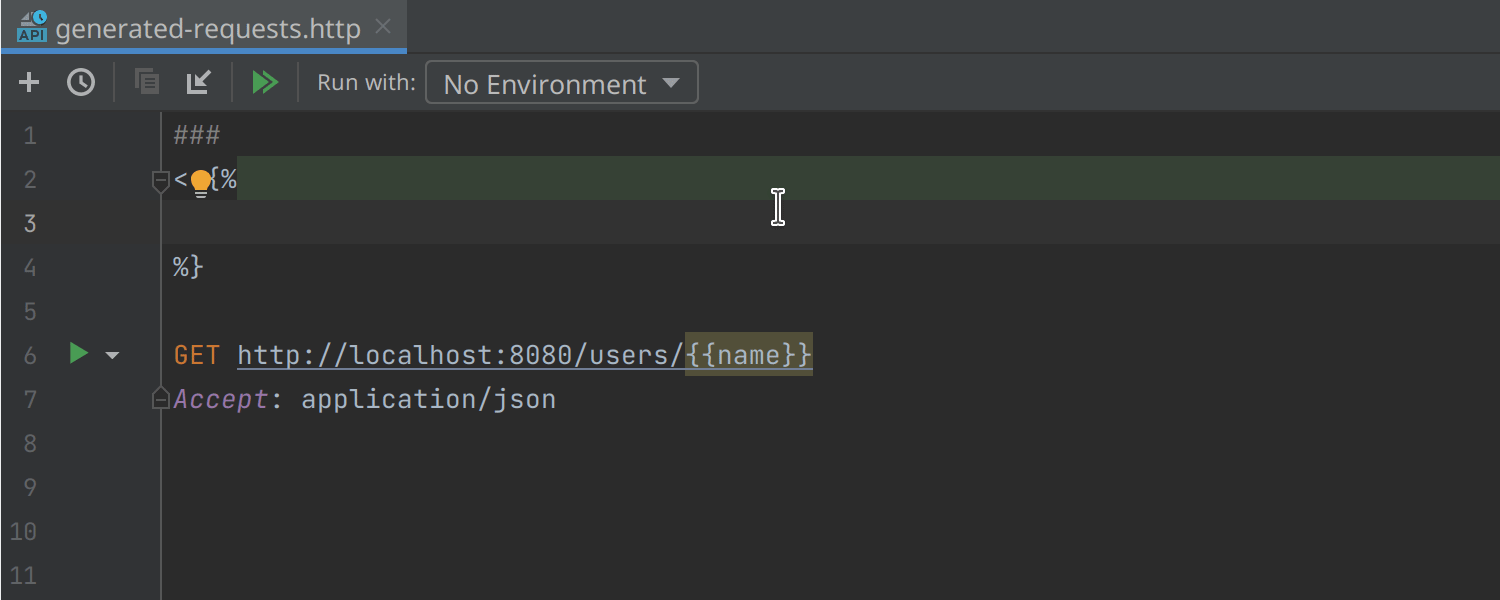1500x600 pixels.
Task: Click the Add request plus icon
Action: (x=29, y=83)
